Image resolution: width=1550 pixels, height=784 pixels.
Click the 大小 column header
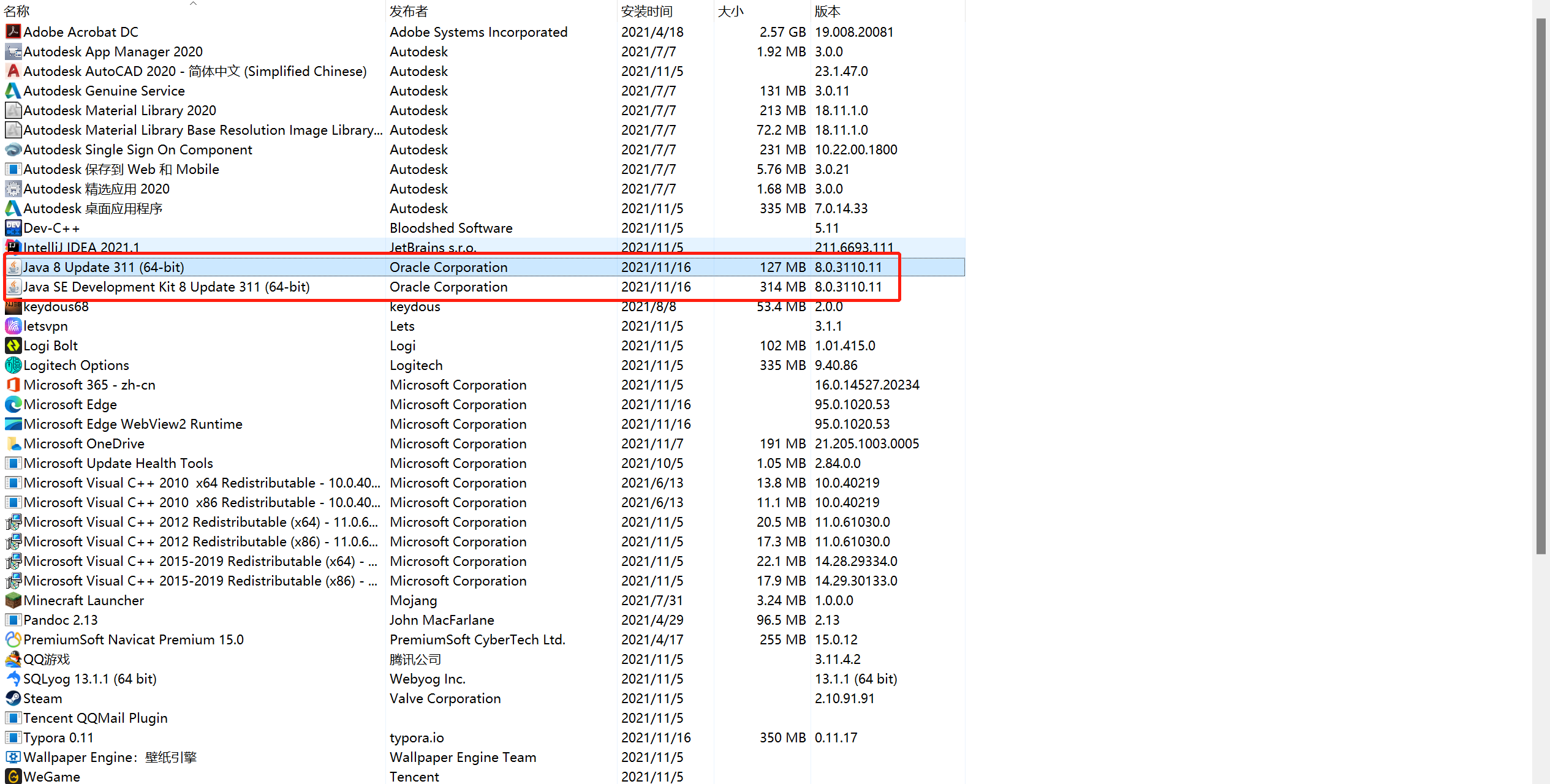pyautogui.click(x=730, y=11)
